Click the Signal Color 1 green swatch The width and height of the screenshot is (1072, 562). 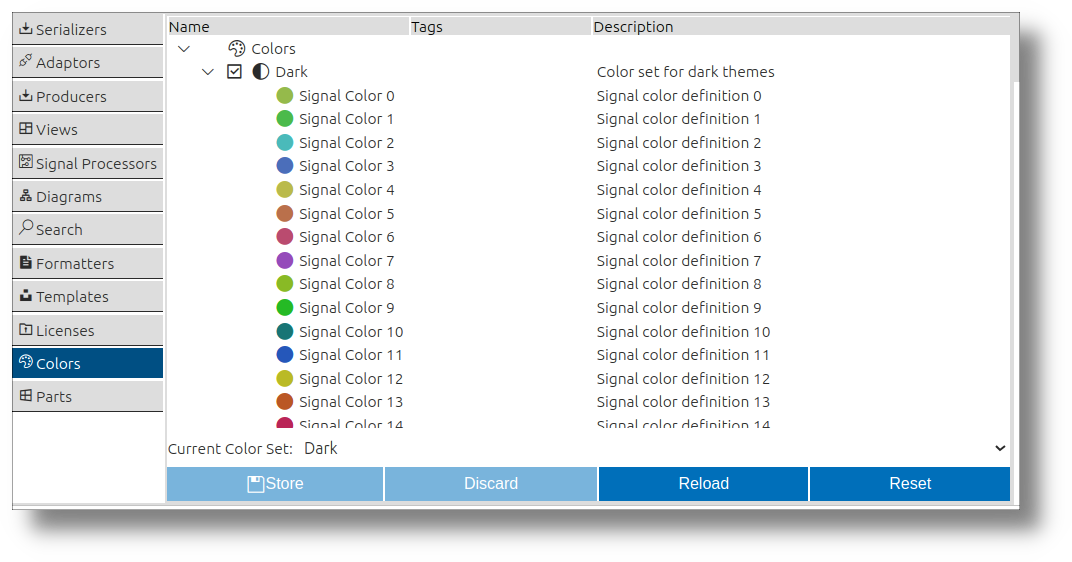pos(285,119)
